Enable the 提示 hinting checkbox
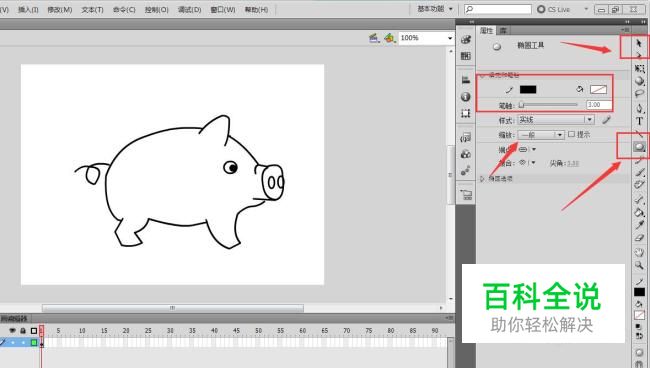Image resolution: width=650 pixels, height=368 pixels. pos(572,134)
